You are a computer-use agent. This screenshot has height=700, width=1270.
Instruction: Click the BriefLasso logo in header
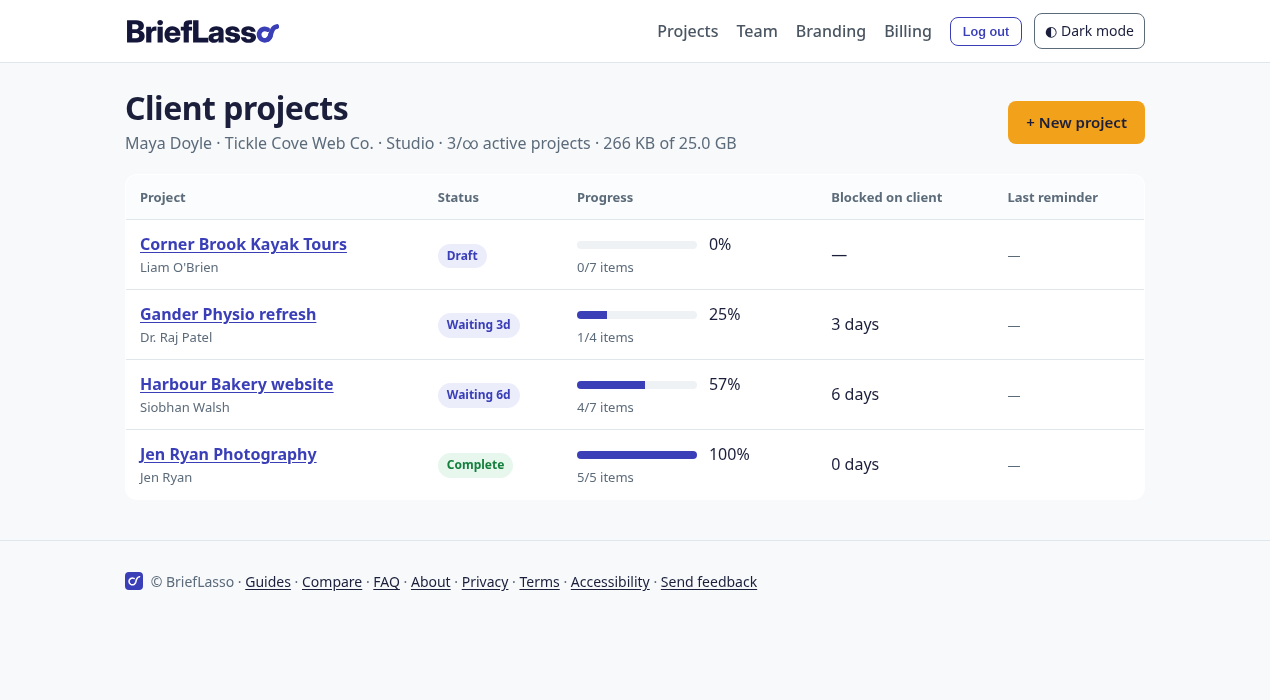click(203, 31)
